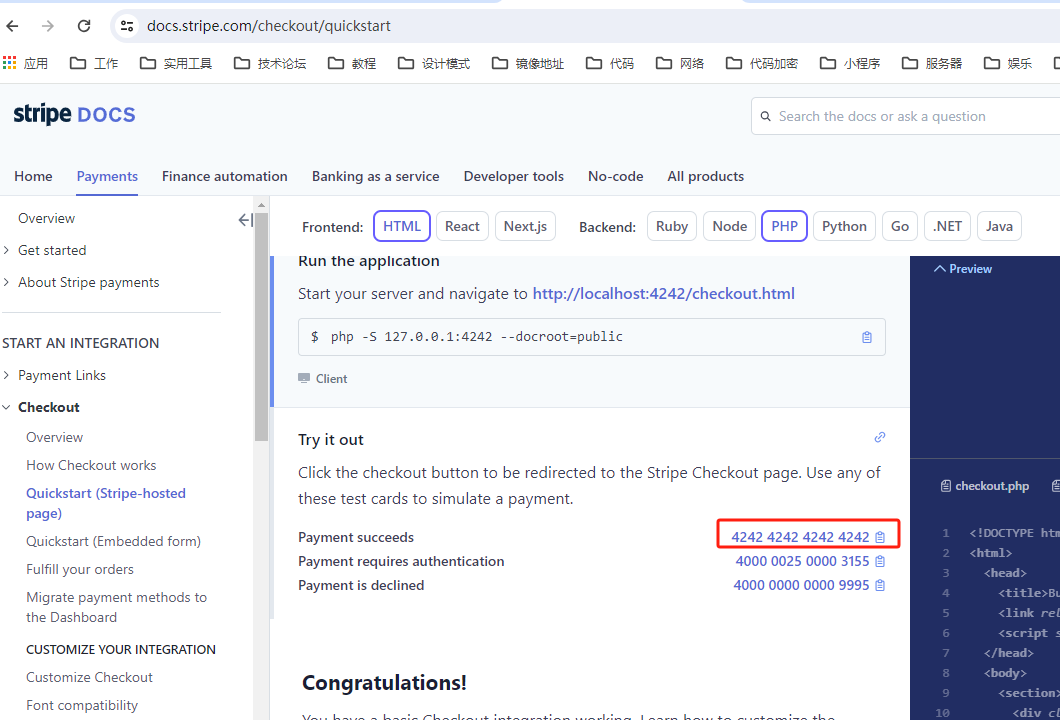Open the All products tab
Screen dimensions: 1060x720
[705, 176]
